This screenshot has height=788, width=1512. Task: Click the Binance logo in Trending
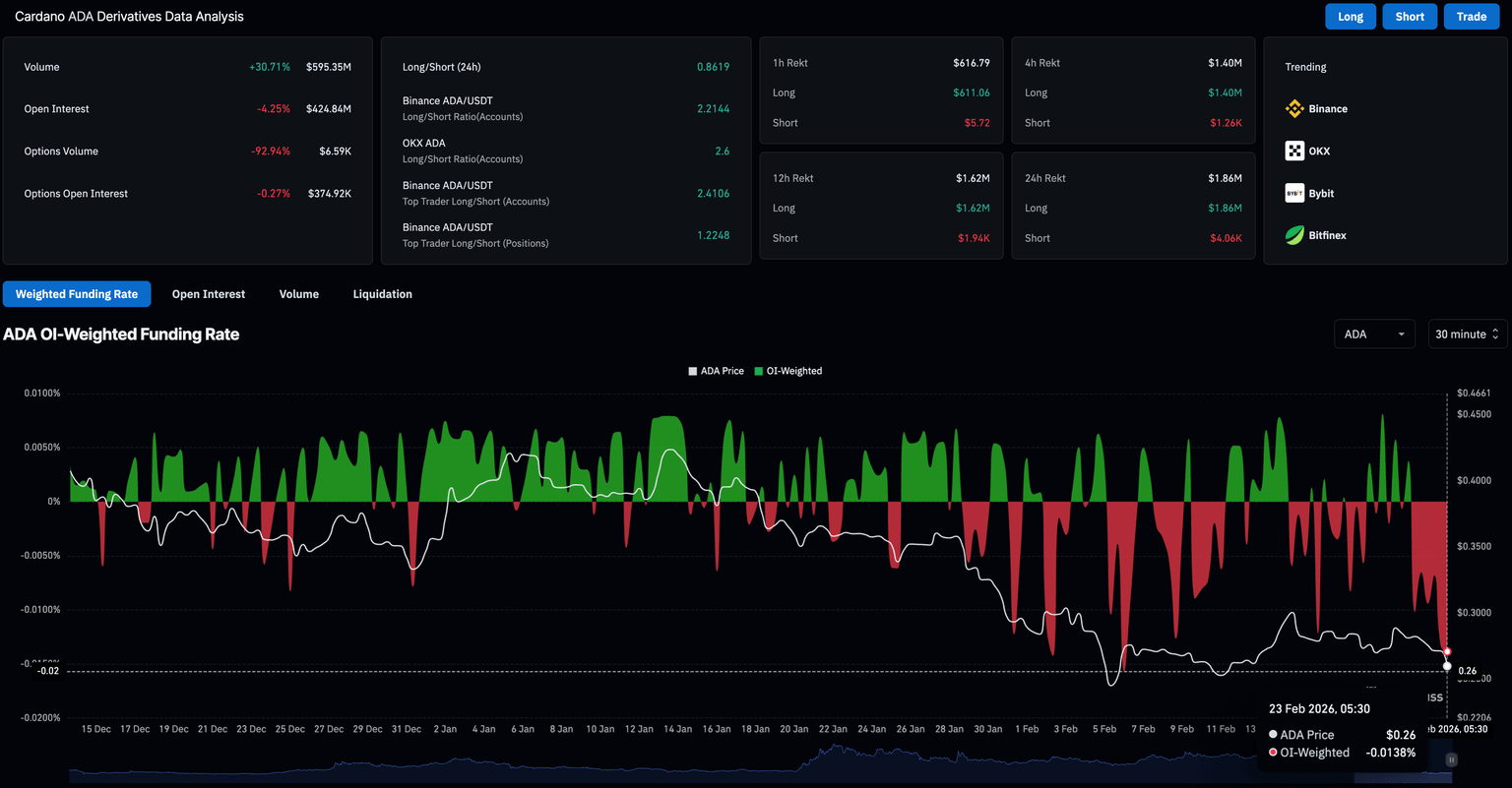[1294, 109]
